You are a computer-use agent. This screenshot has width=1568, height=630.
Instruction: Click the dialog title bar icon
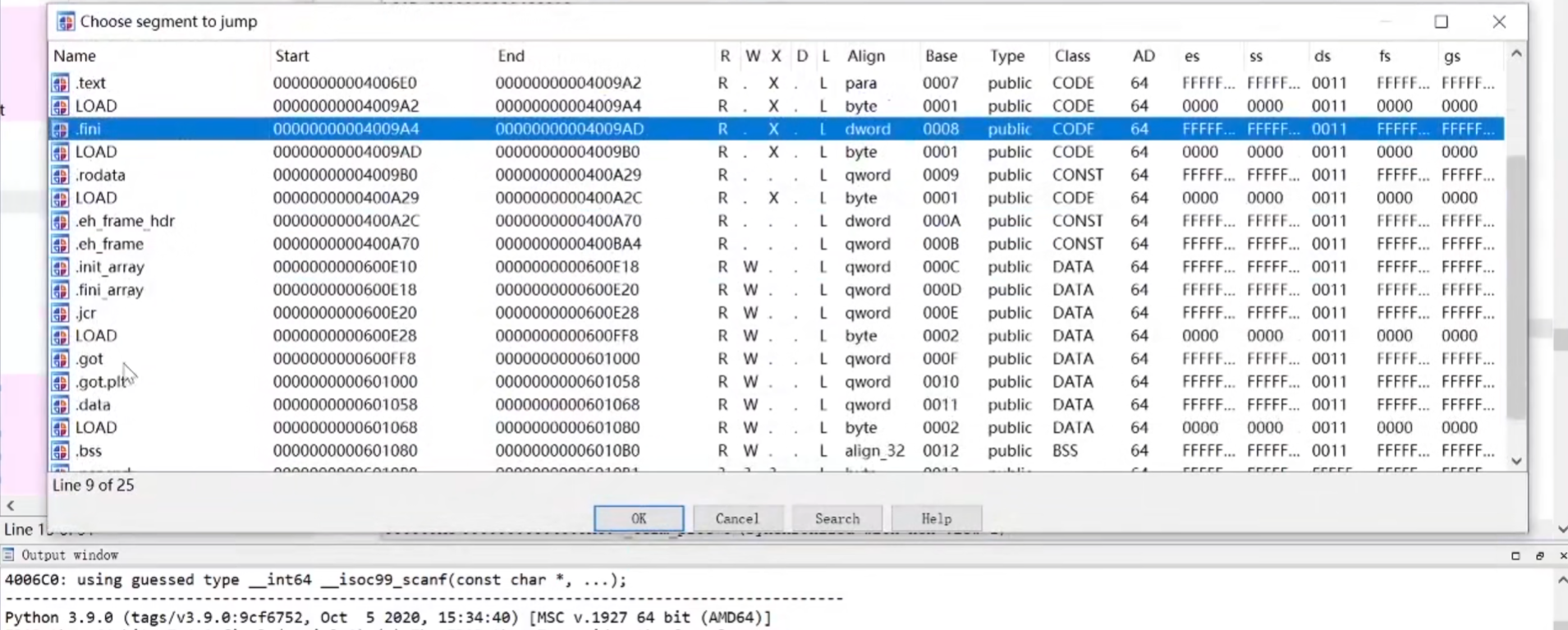(x=66, y=22)
